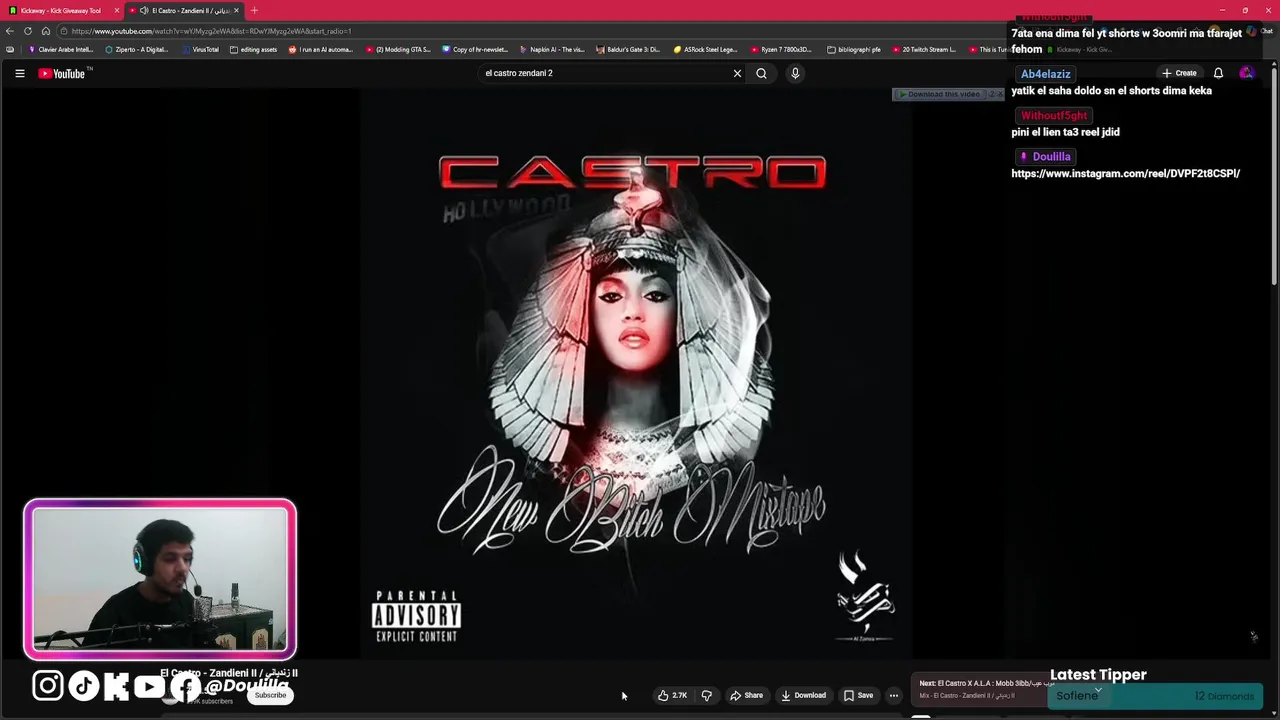The width and height of the screenshot is (1280, 720).
Task: Open Clavier Arabe Intell... bookmark
Action: [x=61, y=49]
